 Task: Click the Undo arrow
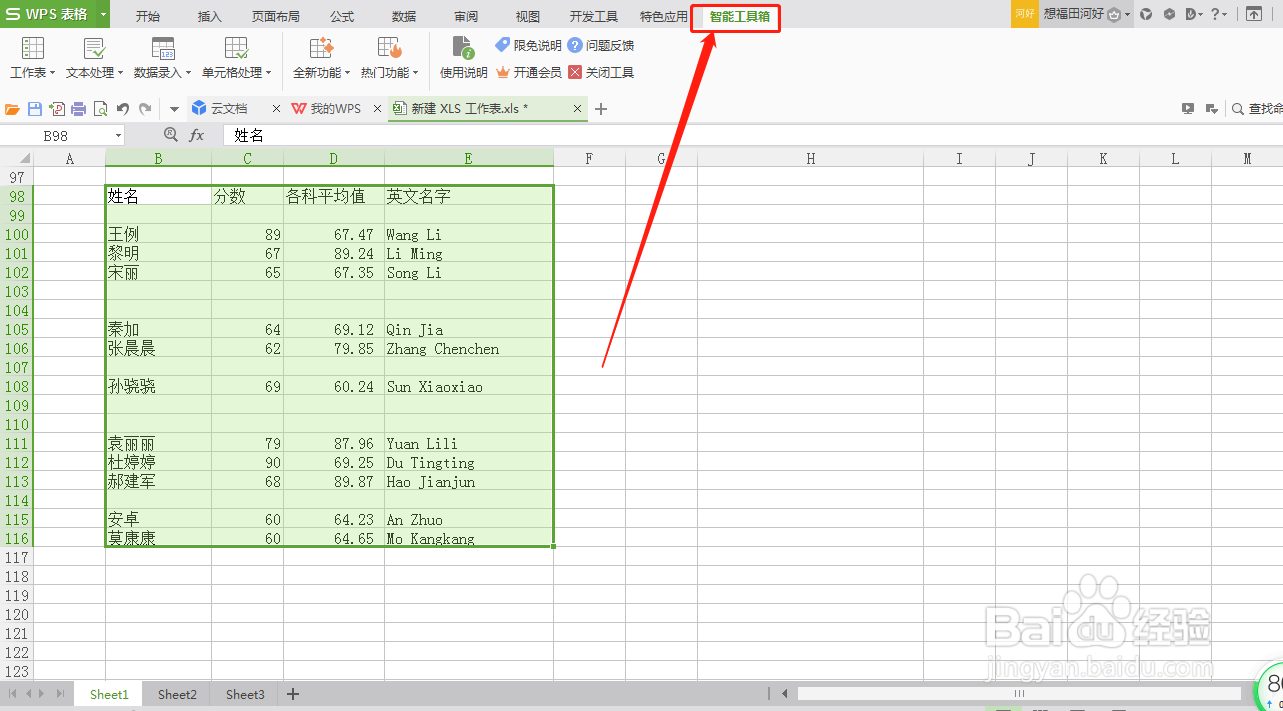[123, 109]
